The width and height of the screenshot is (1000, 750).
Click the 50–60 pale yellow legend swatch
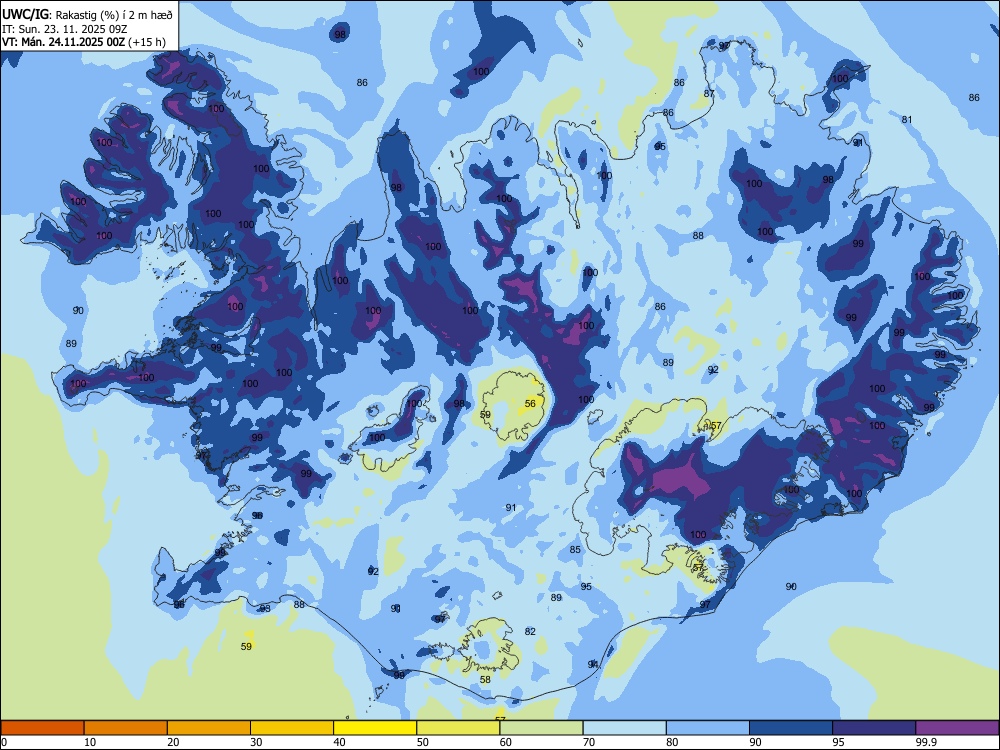[458, 728]
